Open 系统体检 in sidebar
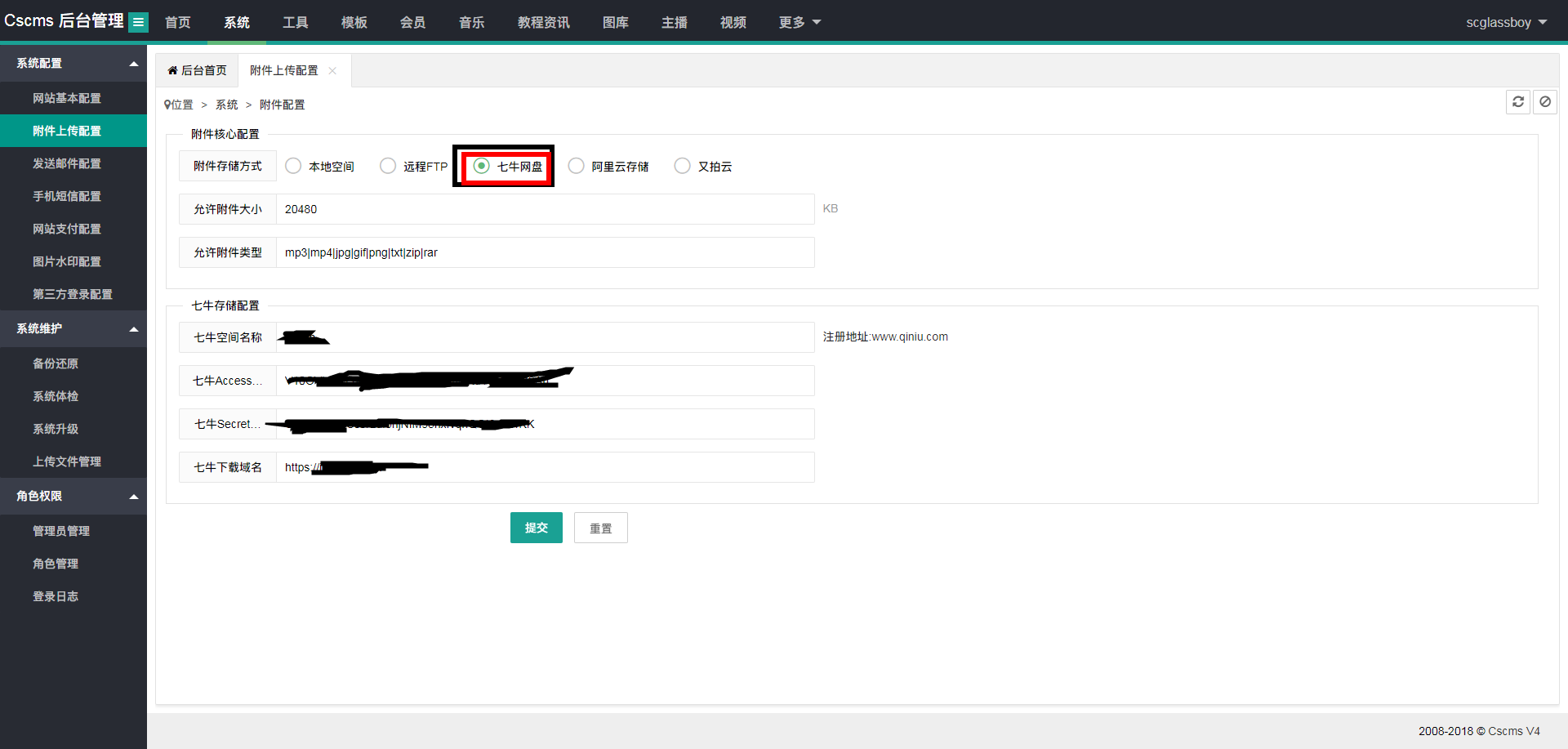The height and width of the screenshot is (749, 1568). pyautogui.click(x=73, y=396)
